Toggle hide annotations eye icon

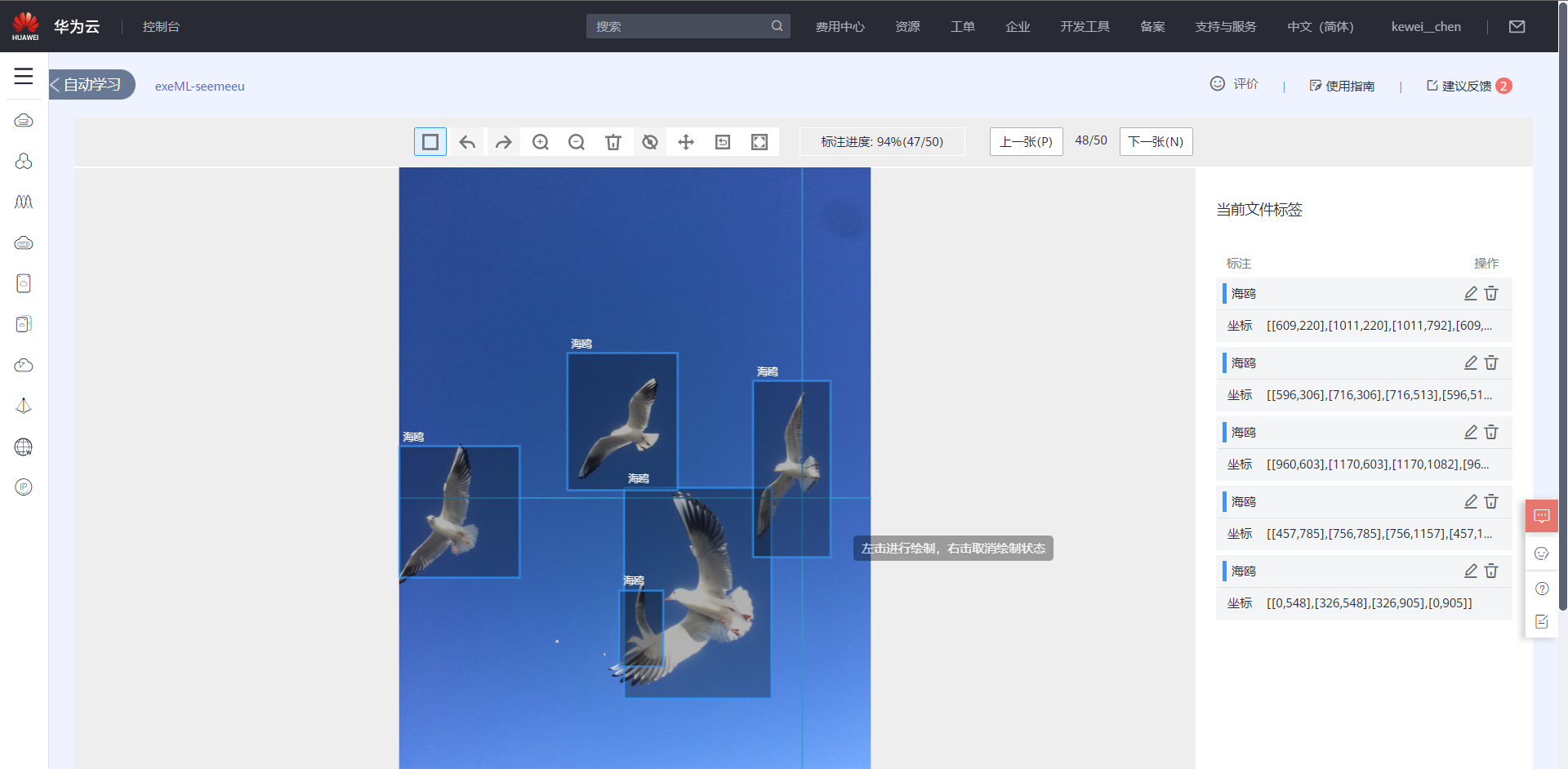point(650,142)
